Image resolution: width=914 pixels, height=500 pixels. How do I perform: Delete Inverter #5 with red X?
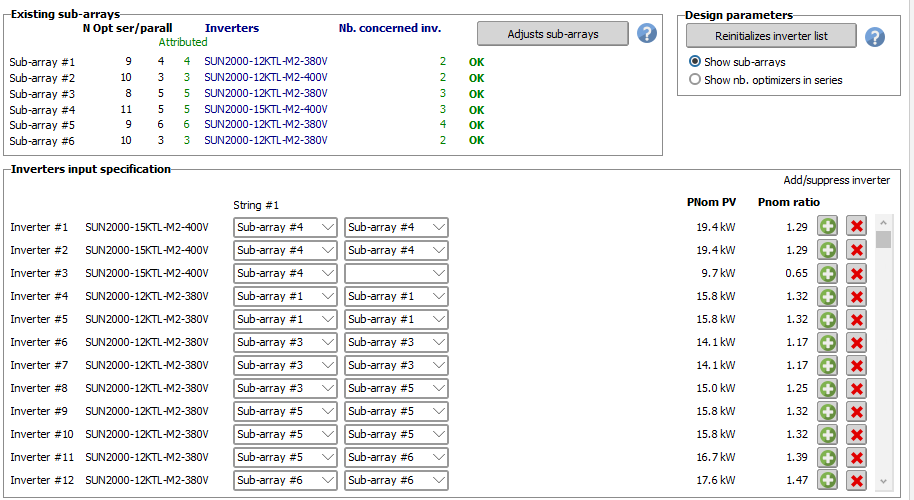click(x=856, y=319)
